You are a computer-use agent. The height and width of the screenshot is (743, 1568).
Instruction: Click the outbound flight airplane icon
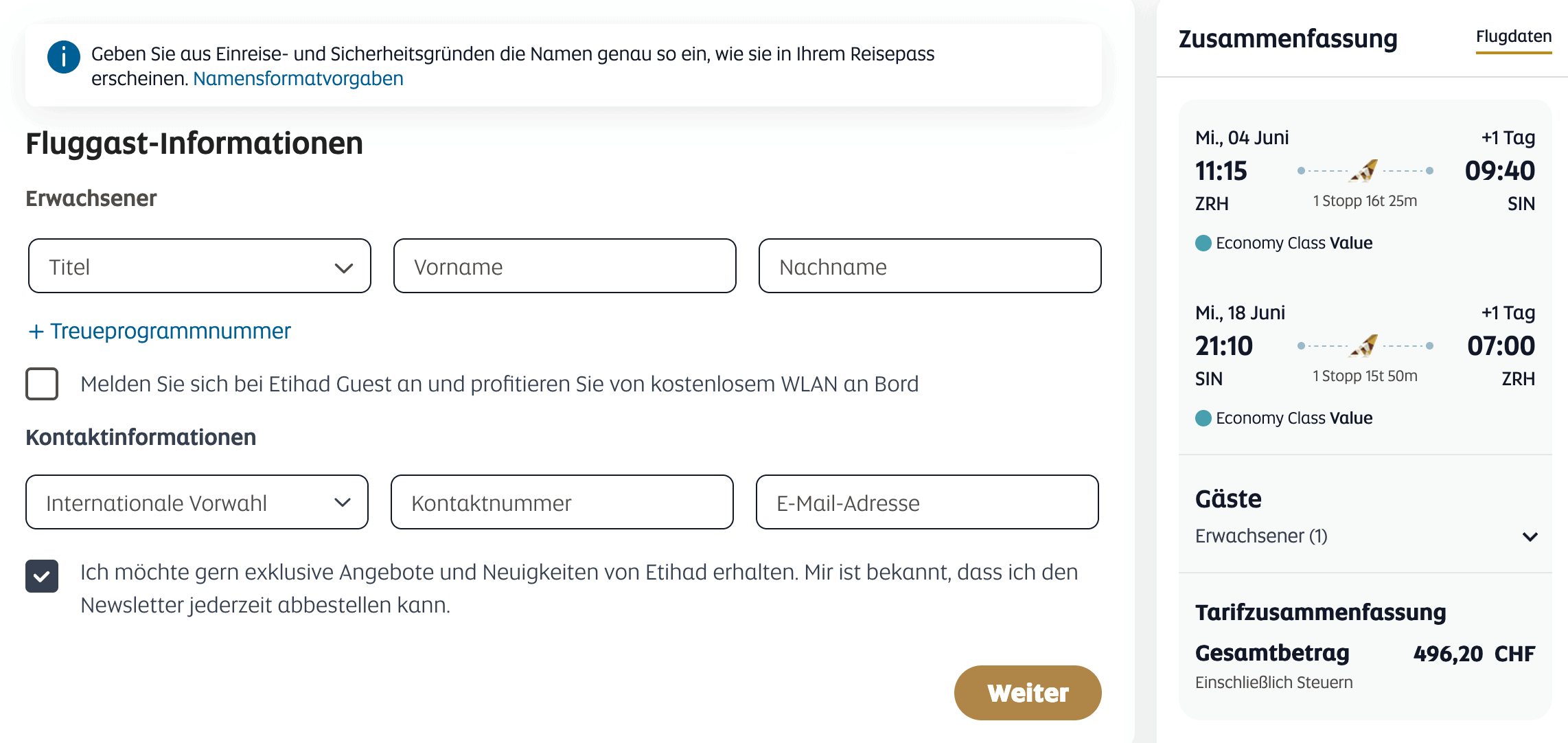(x=1364, y=170)
